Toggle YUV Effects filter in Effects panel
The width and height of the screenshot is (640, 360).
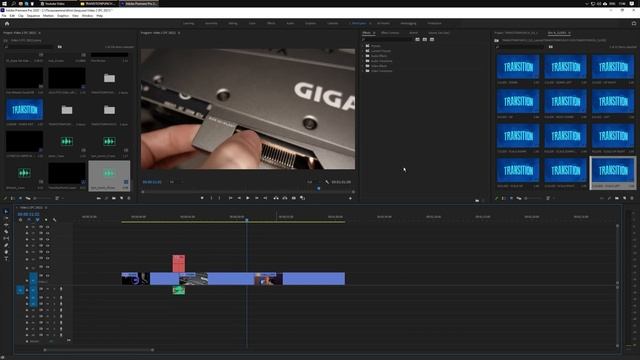(x=432, y=40)
